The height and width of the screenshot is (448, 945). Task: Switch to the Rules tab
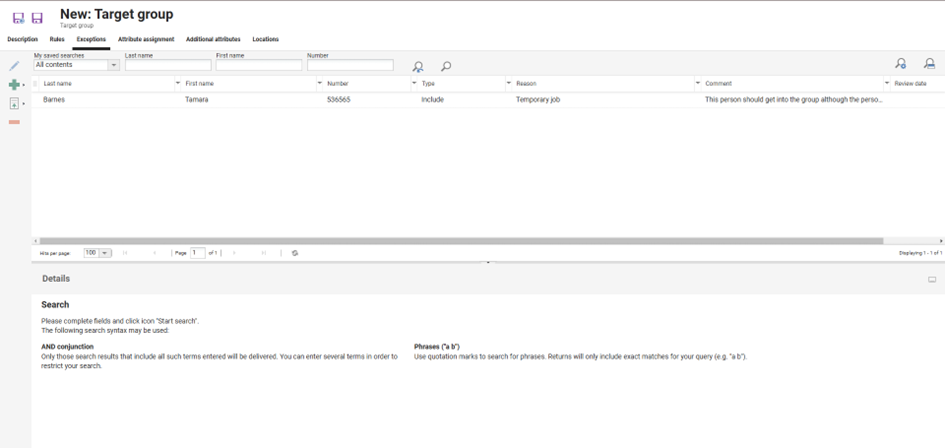coord(57,39)
